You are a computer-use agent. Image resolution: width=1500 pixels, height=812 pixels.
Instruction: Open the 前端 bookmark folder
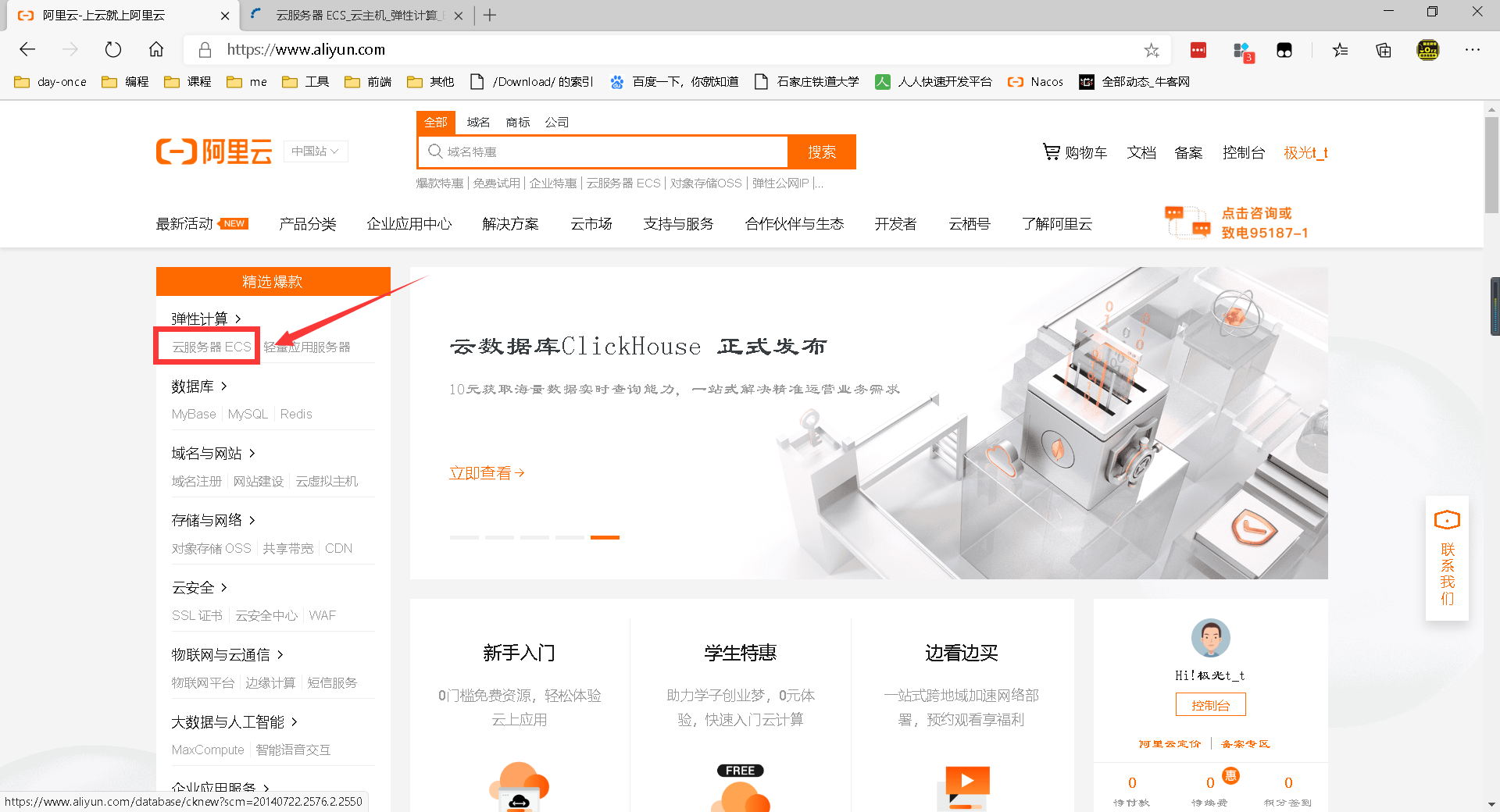368,82
